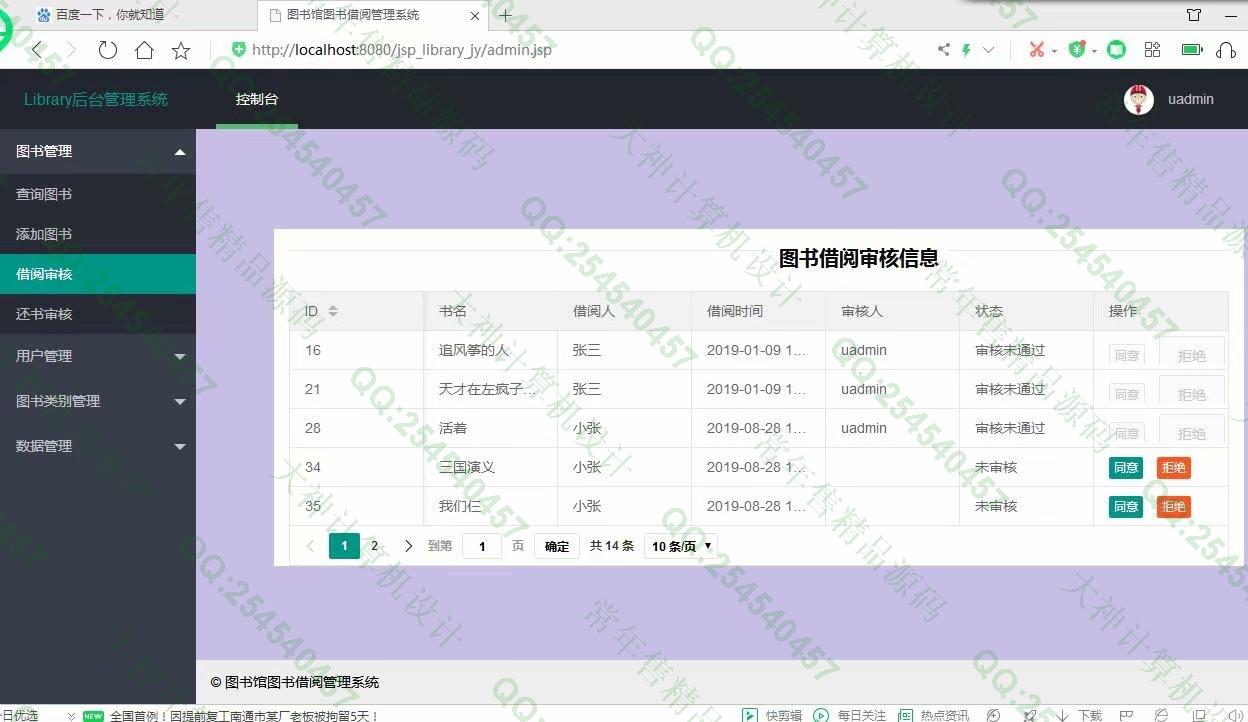Click the 确定 page jump button
Screen dimensions: 1248x722
557,546
